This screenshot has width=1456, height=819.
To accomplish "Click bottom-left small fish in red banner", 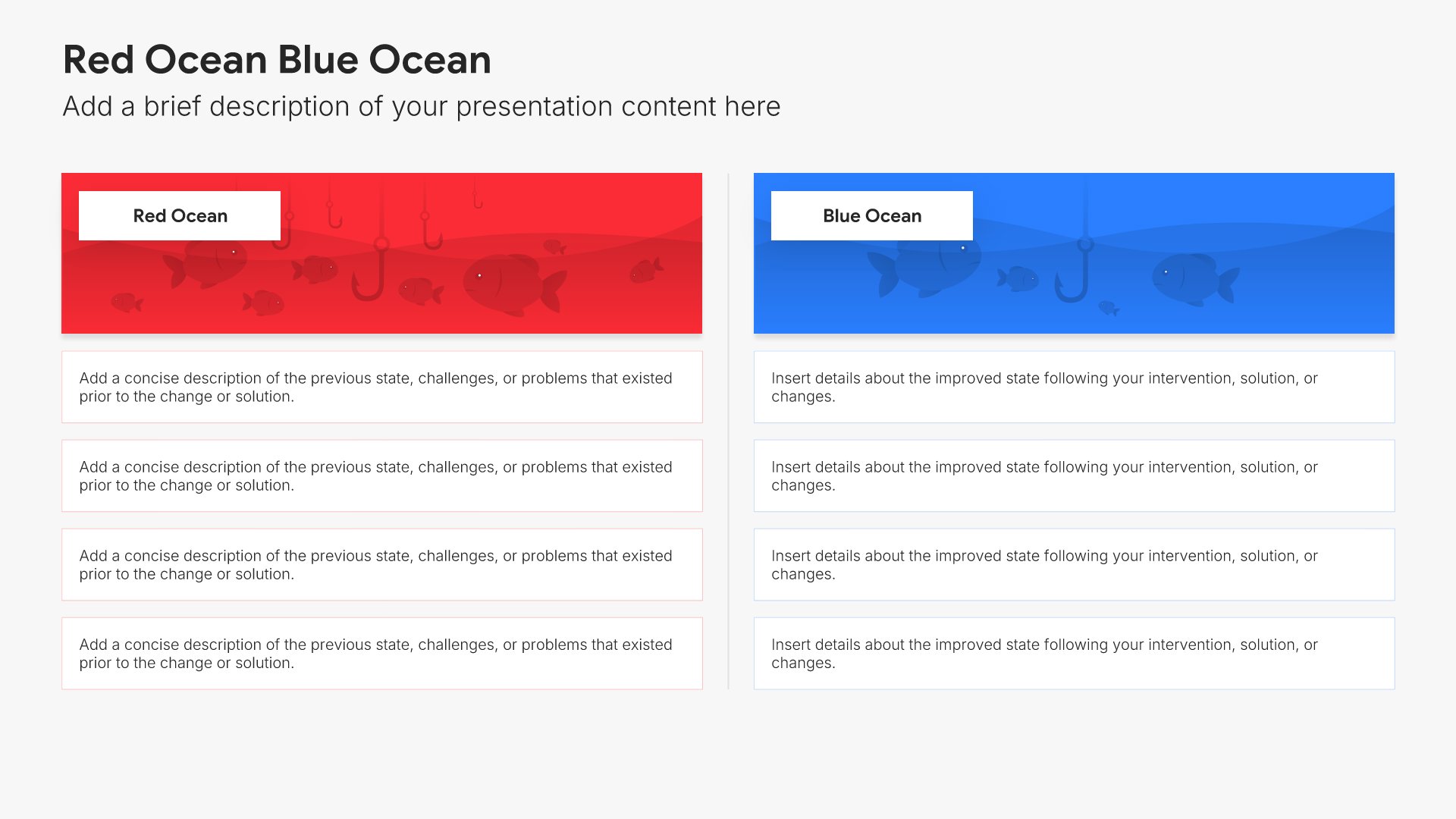I will (127, 303).
